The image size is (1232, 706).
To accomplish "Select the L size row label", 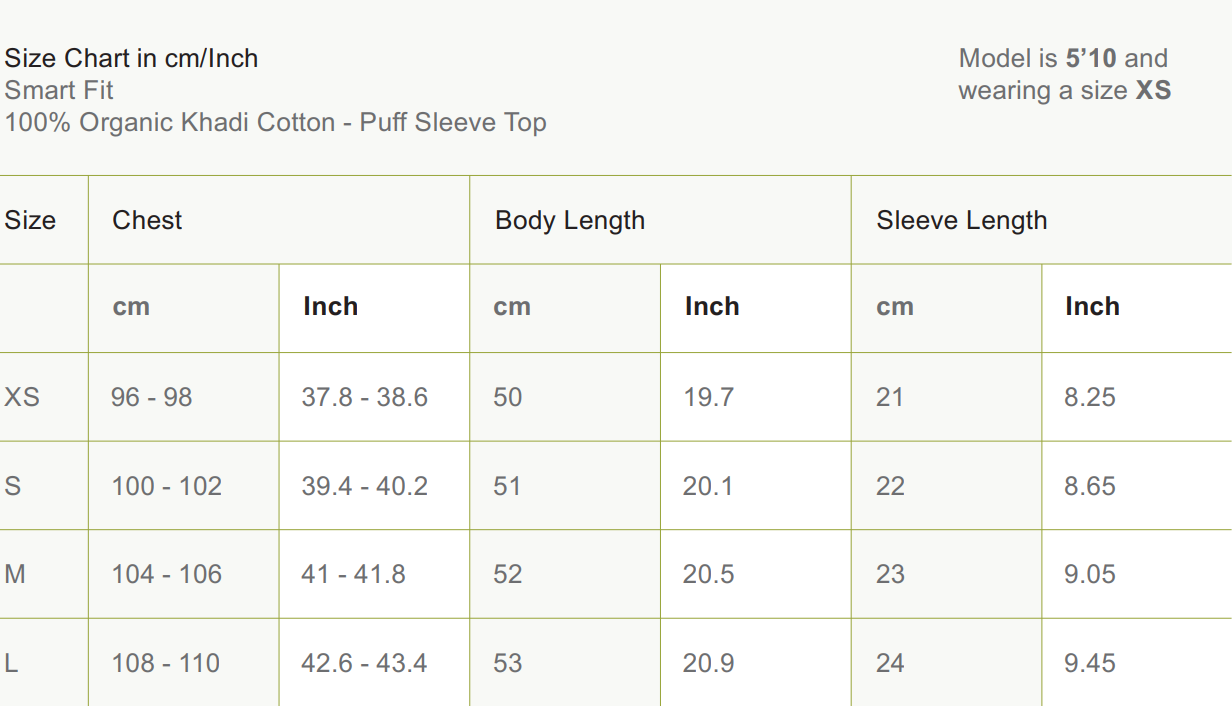I will click(11, 663).
